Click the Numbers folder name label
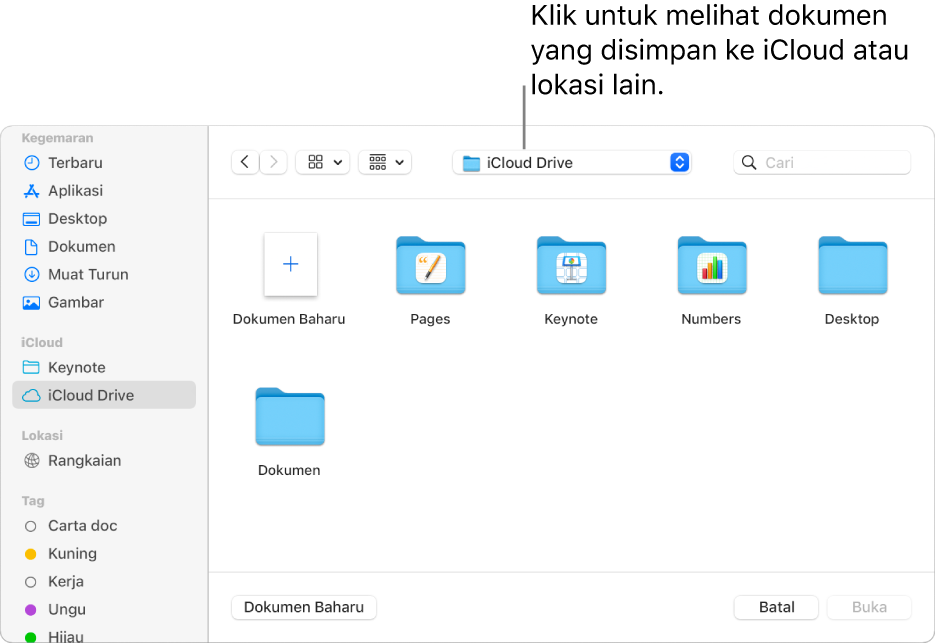935x643 pixels. point(711,319)
